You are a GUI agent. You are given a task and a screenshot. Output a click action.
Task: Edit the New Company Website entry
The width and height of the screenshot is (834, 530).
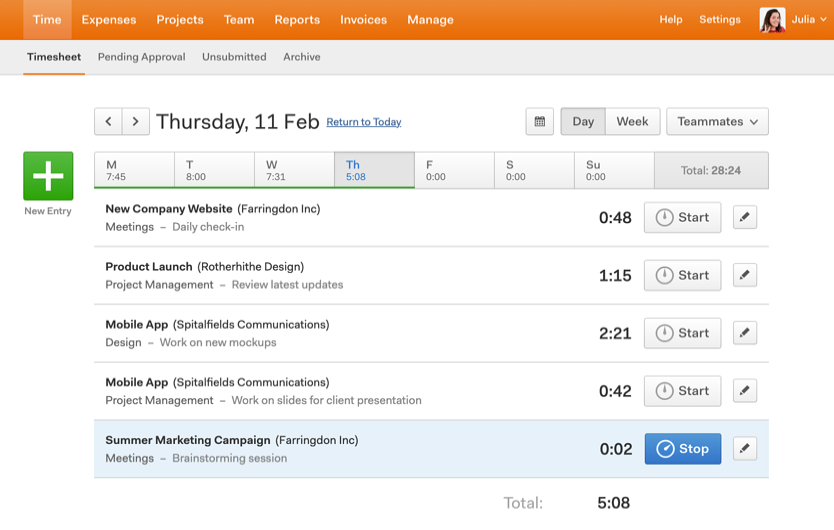click(744, 217)
